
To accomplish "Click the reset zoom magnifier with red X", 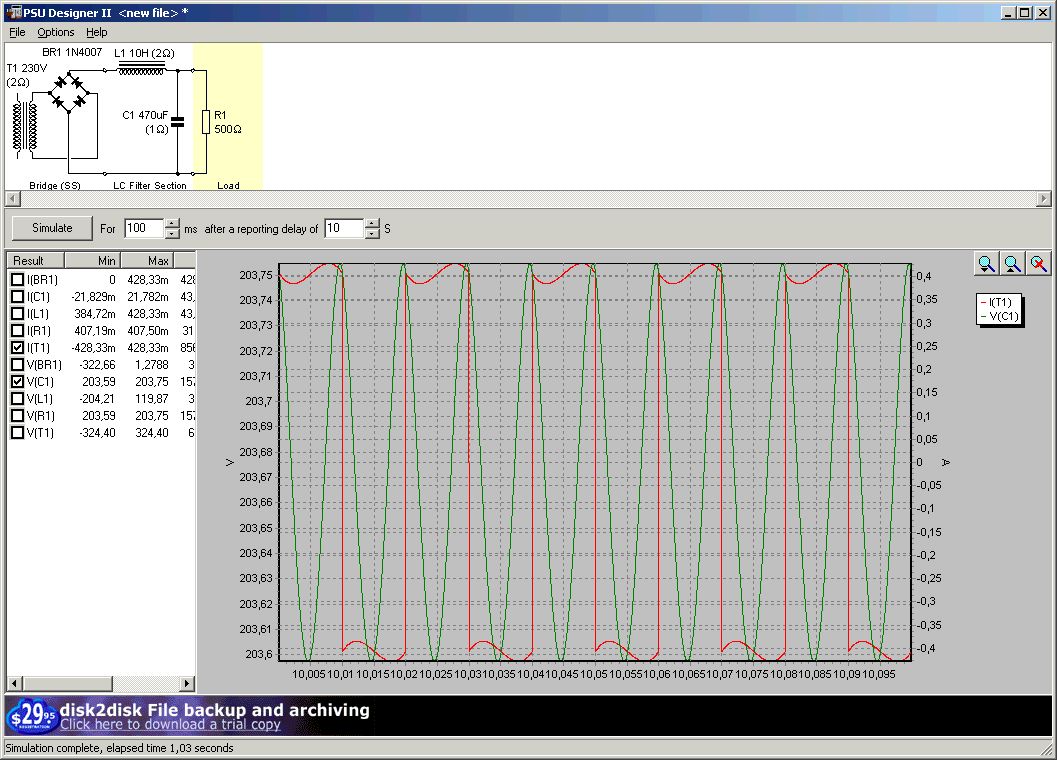I will point(1039,263).
